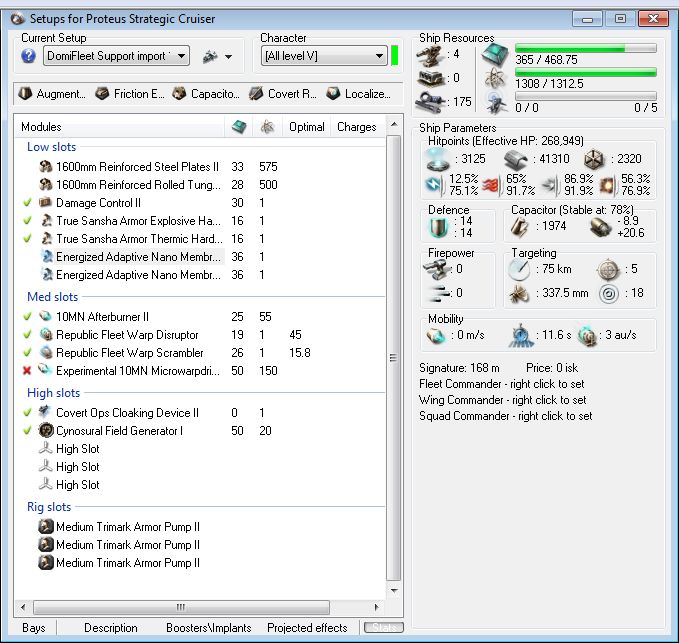Click the capacitor capacity icon
The height and width of the screenshot is (643, 679).
coord(520,227)
